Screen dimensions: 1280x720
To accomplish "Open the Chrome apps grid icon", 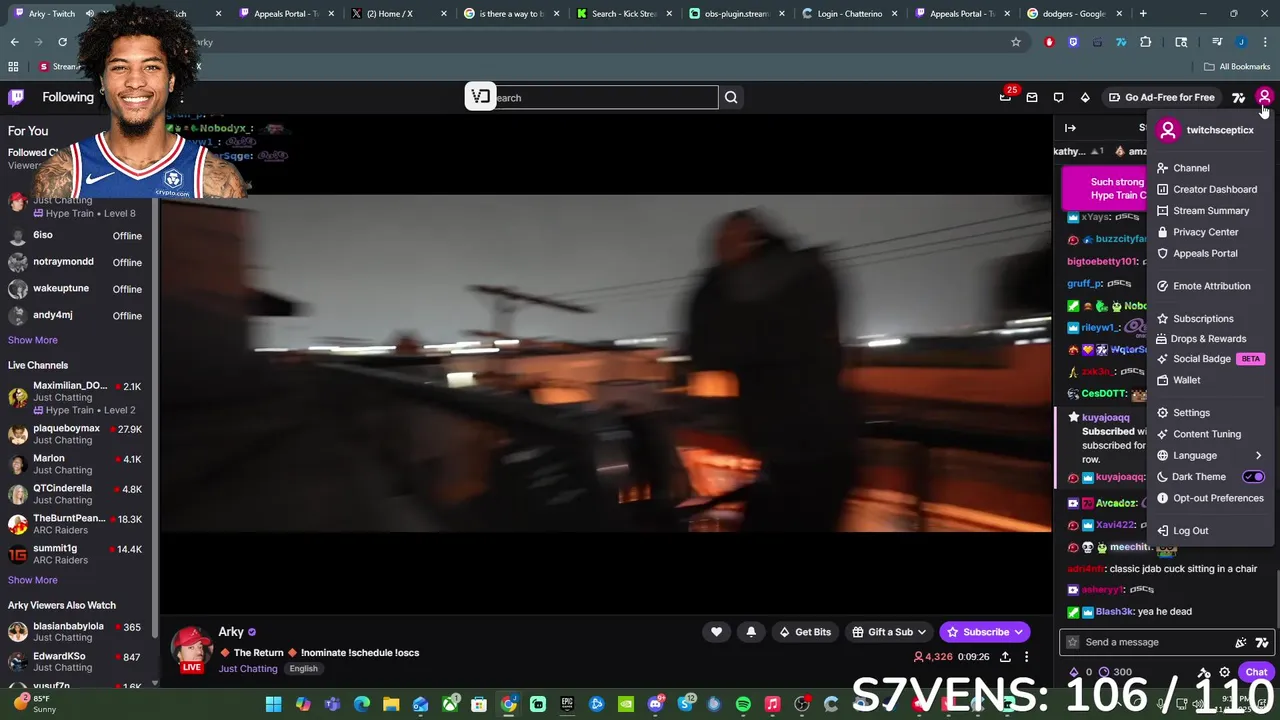I will point(13,67).
